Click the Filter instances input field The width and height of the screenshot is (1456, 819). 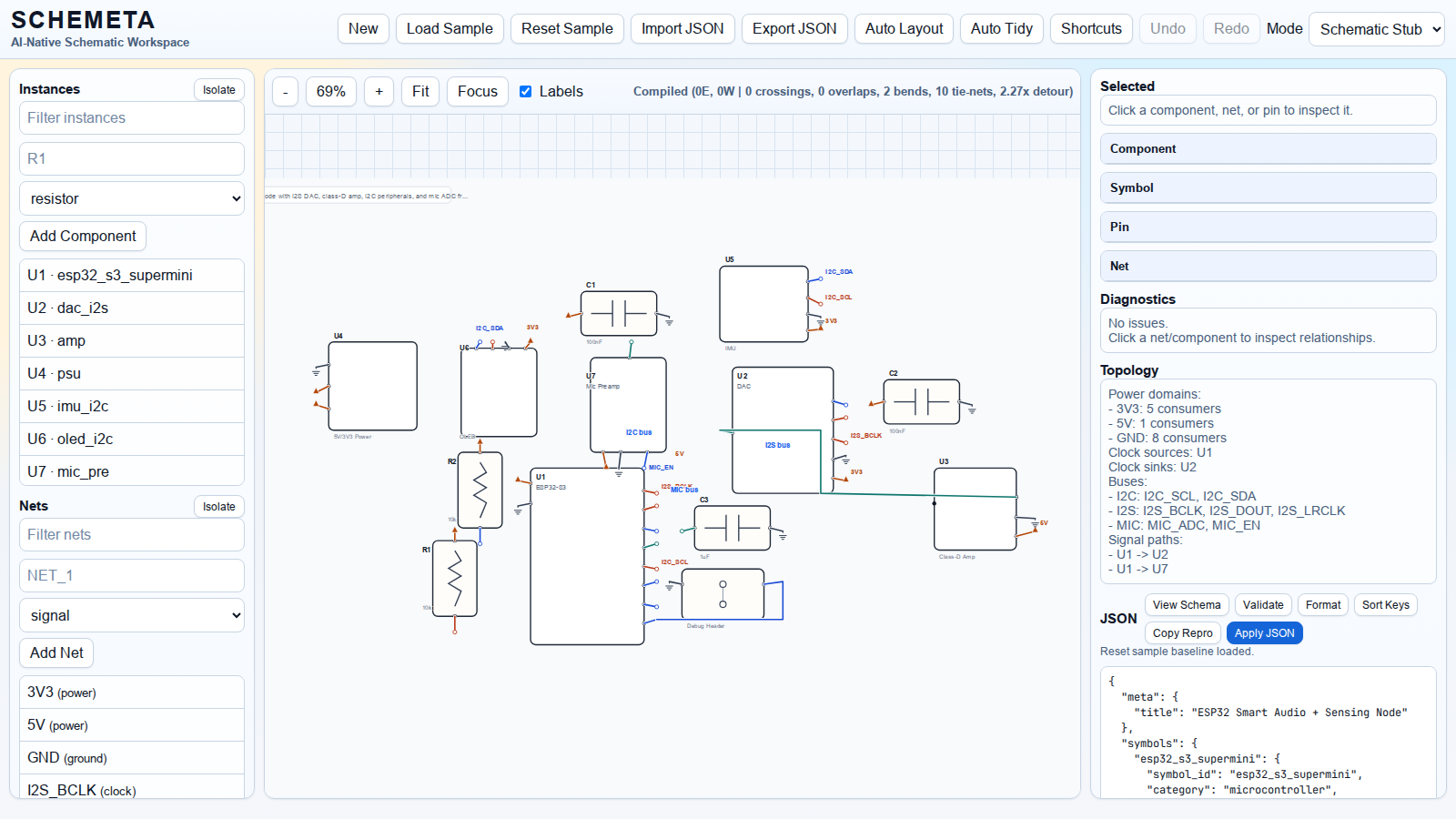pyautogui.click(x=132, y=117)
